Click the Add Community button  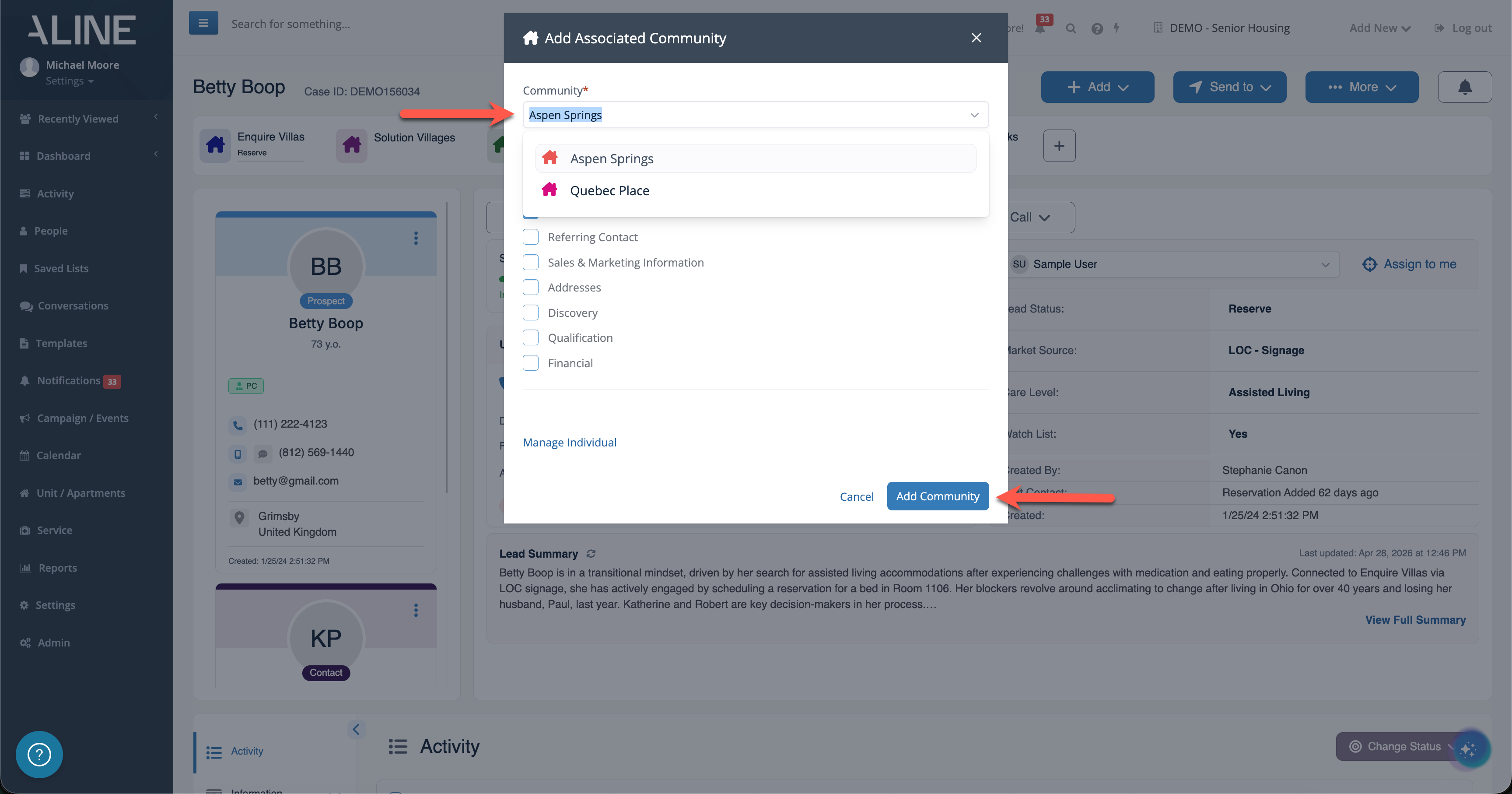[x=938, y=496]
